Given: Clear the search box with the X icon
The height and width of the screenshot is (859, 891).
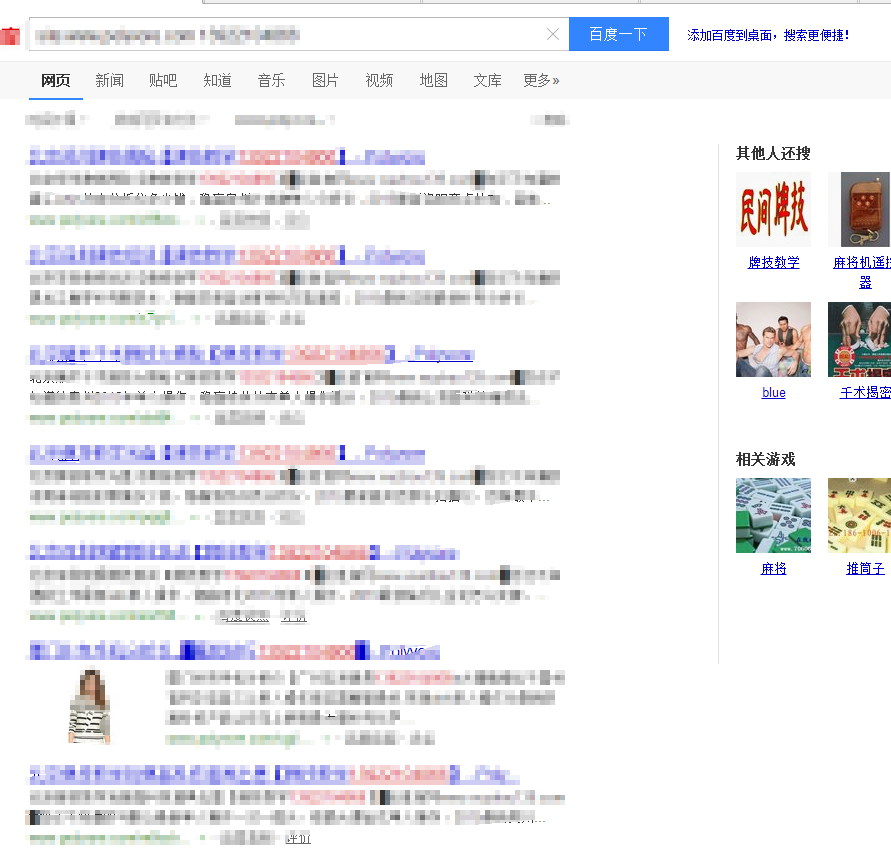Looking at the screenshot, I should click(553, 35).
